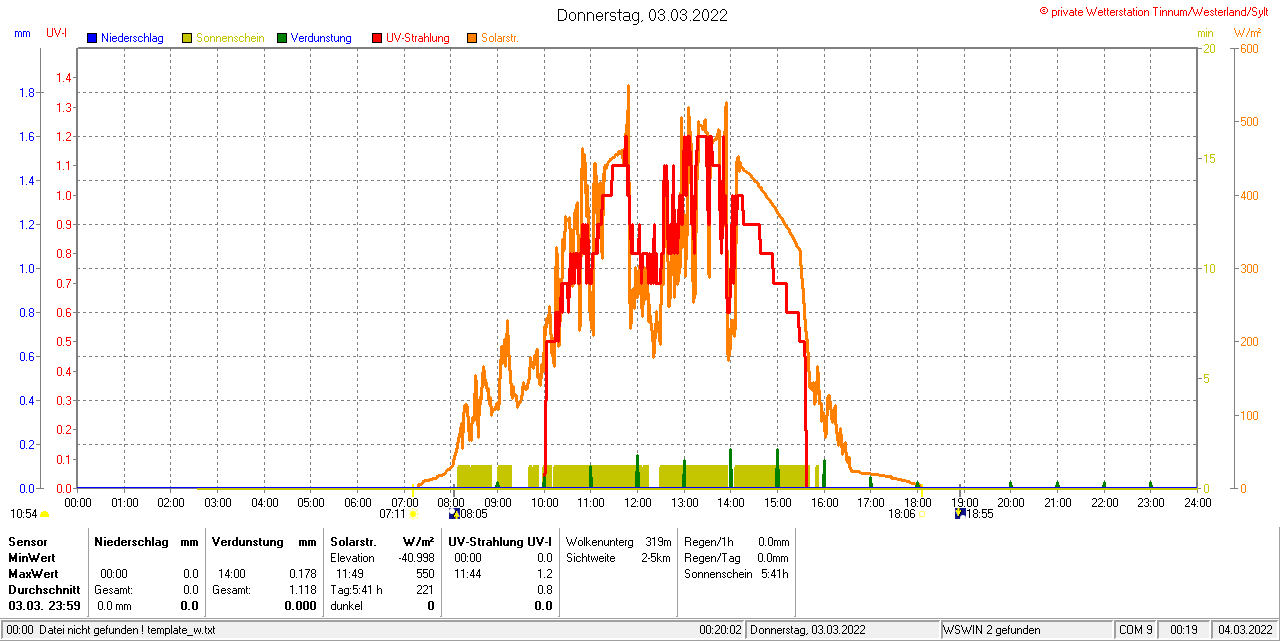Click the yellow Sonnenschein legend swatch

[x=187, y=38]
